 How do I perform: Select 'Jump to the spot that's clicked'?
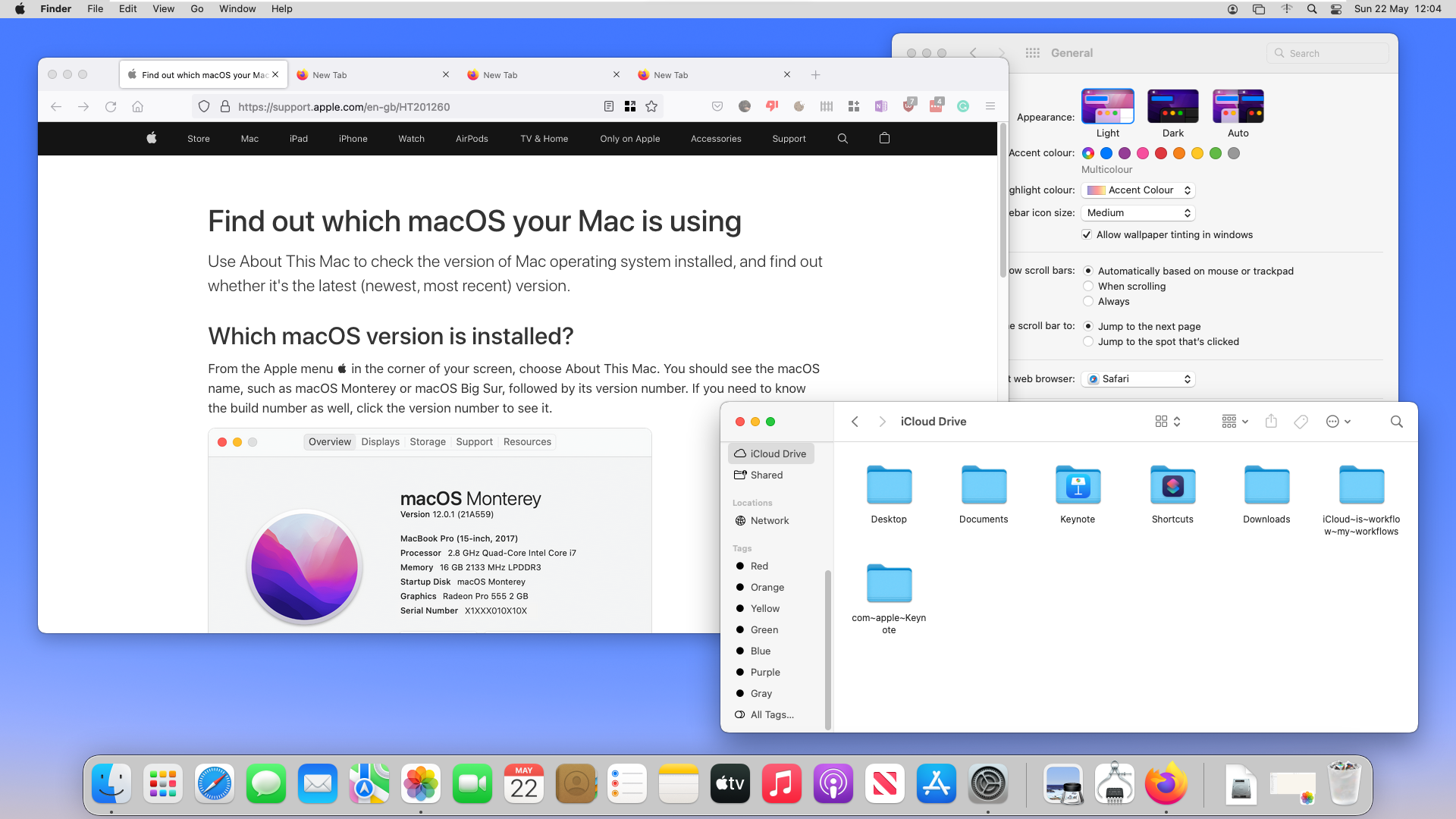[1088, 342]
